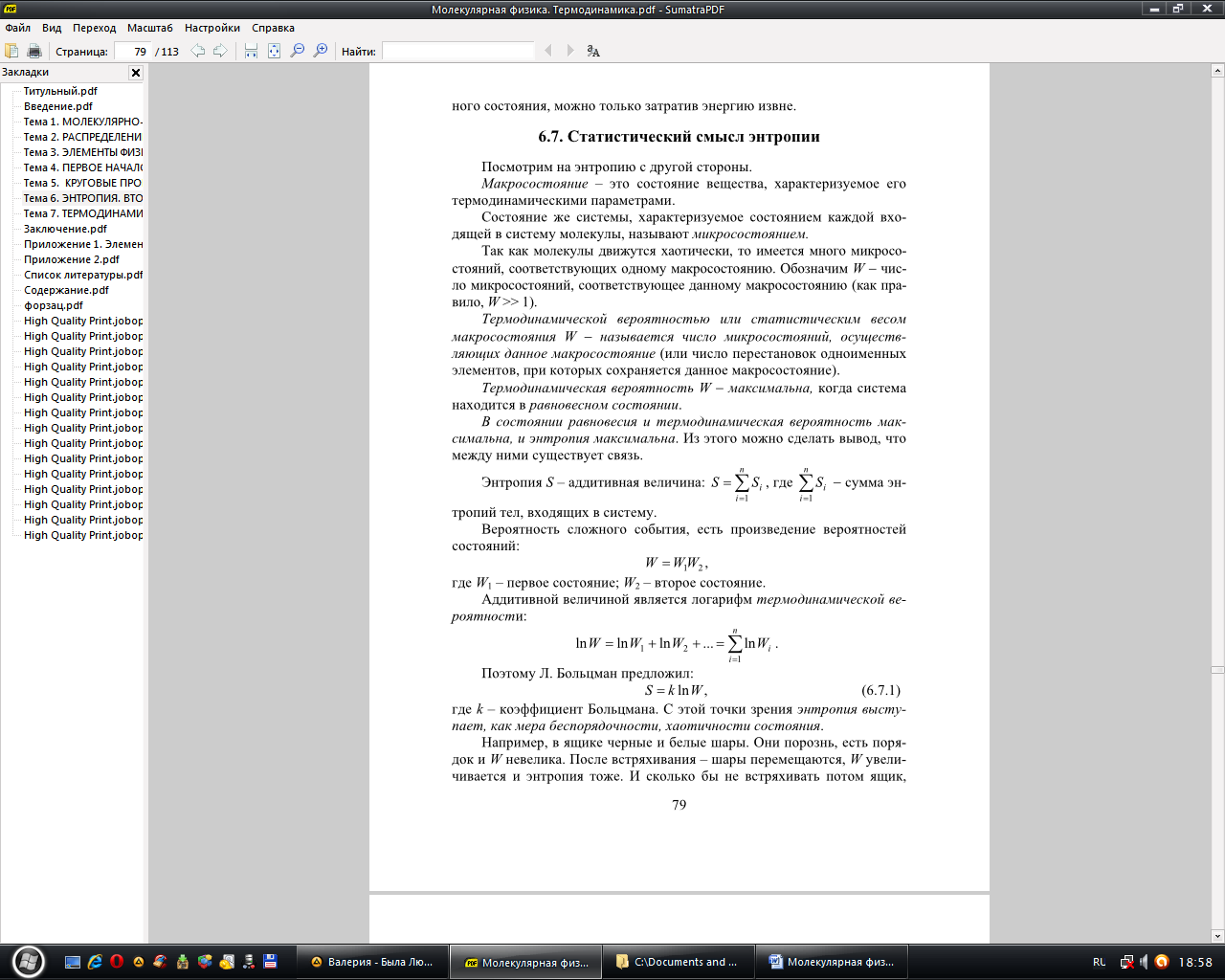Switch to Молекулярная физ... Word taskbar button
Viewport: 1225px width, 980px height.
click(832, 963)
